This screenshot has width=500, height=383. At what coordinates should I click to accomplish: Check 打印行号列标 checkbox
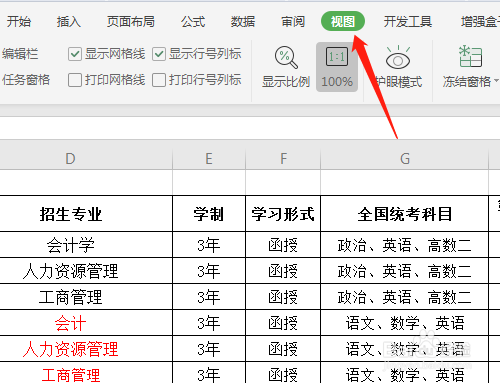[x=159, y=80]
